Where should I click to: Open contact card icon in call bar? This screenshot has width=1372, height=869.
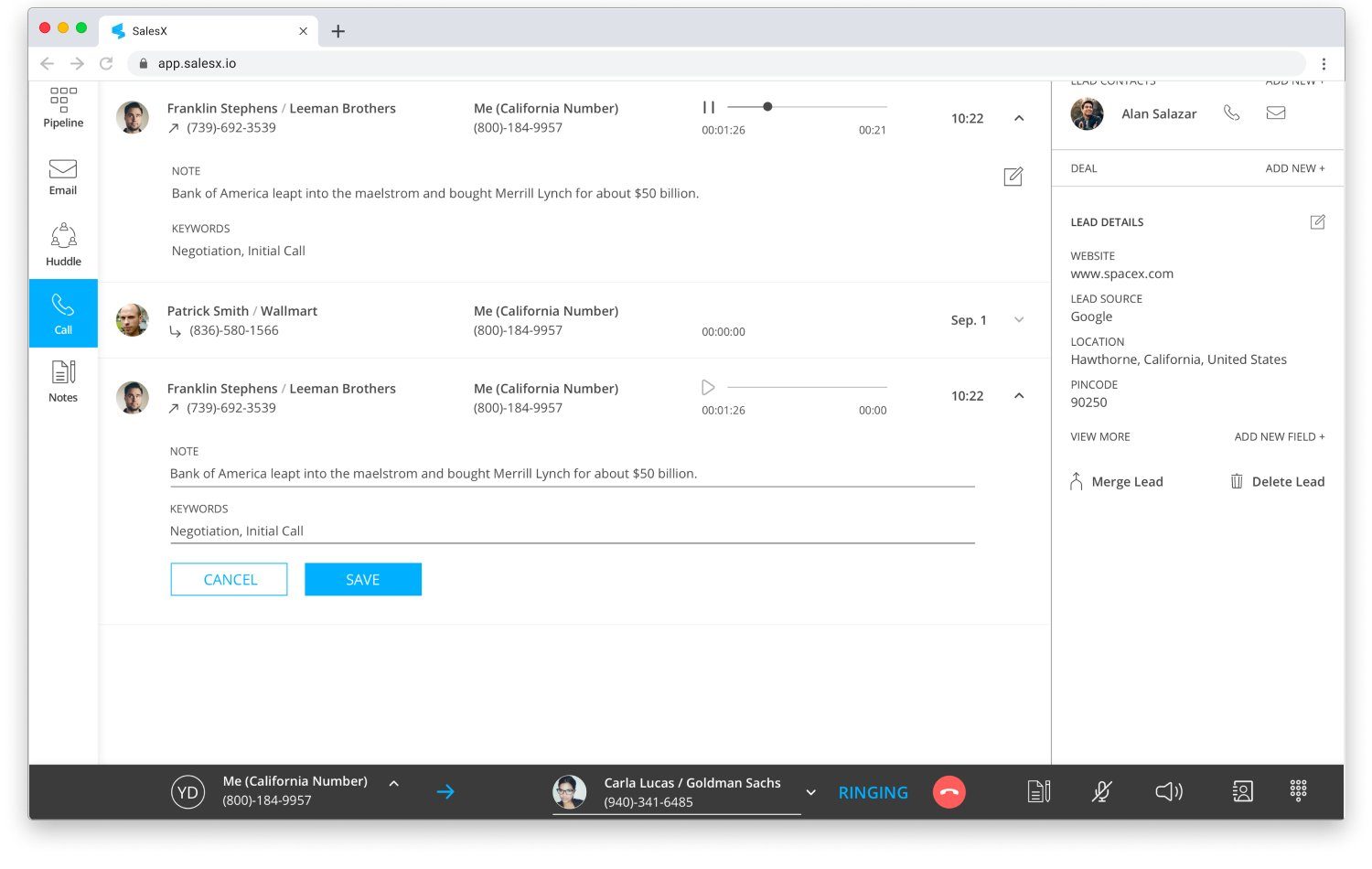click(1242, 791)
